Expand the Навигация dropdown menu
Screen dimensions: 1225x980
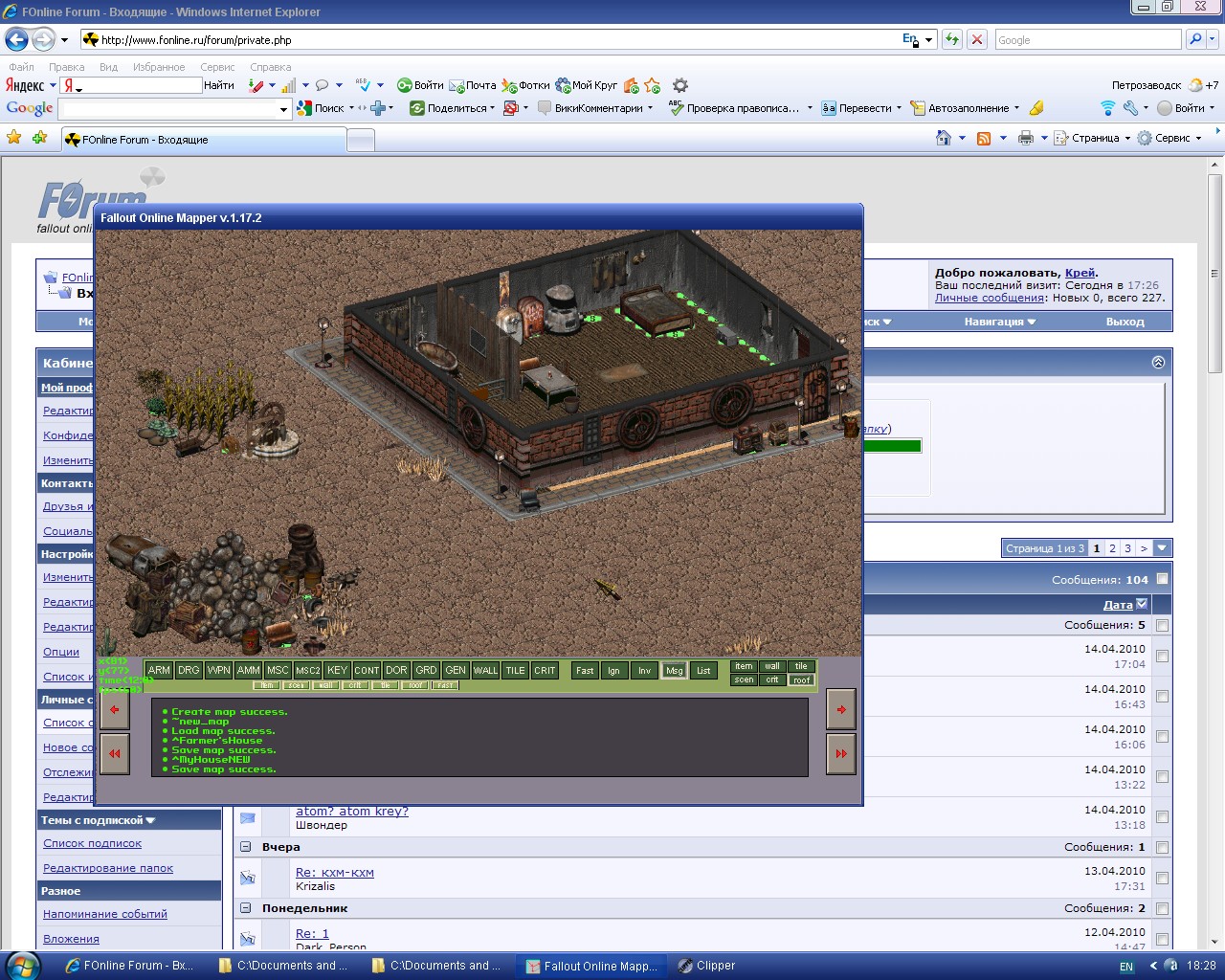click(x=1000, y=322)
